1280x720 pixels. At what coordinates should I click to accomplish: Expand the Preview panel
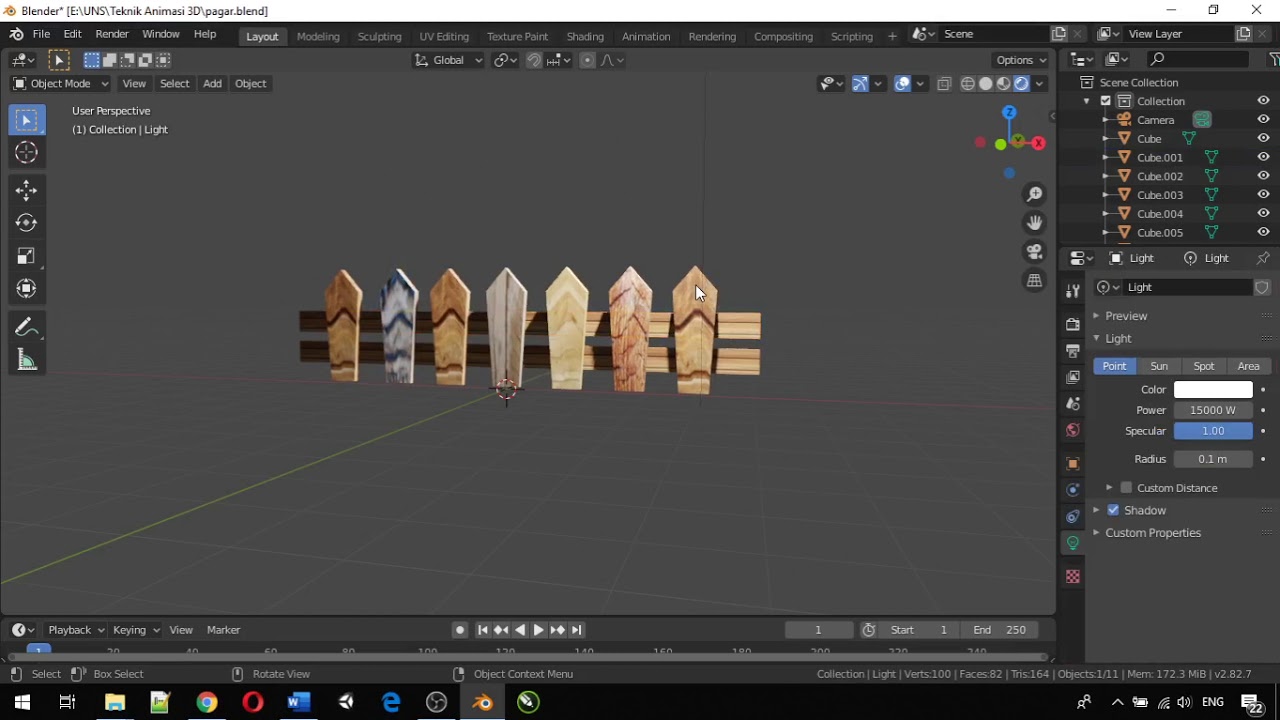(1126, 316)
